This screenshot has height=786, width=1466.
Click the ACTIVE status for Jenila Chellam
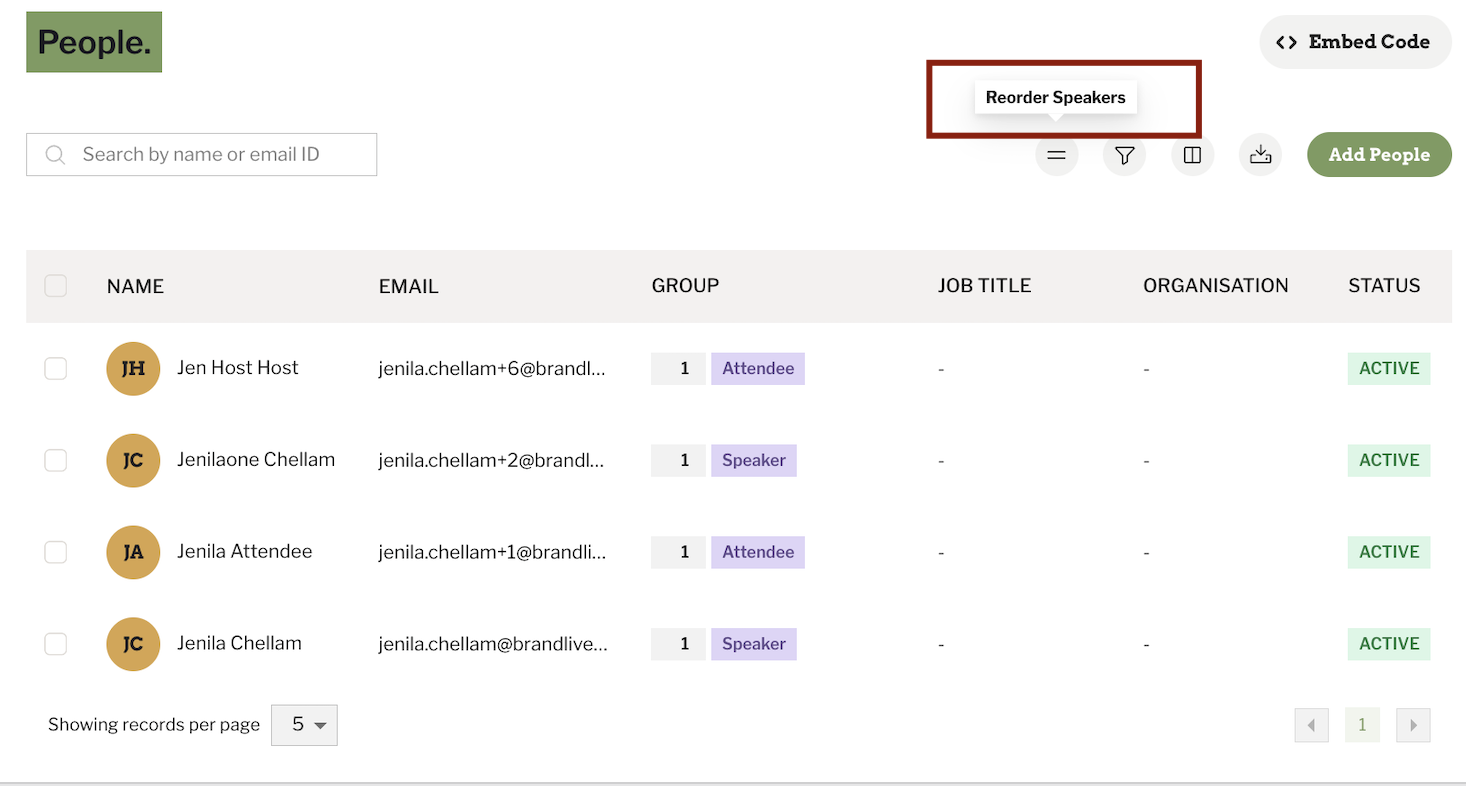(x=1389, y=644)
